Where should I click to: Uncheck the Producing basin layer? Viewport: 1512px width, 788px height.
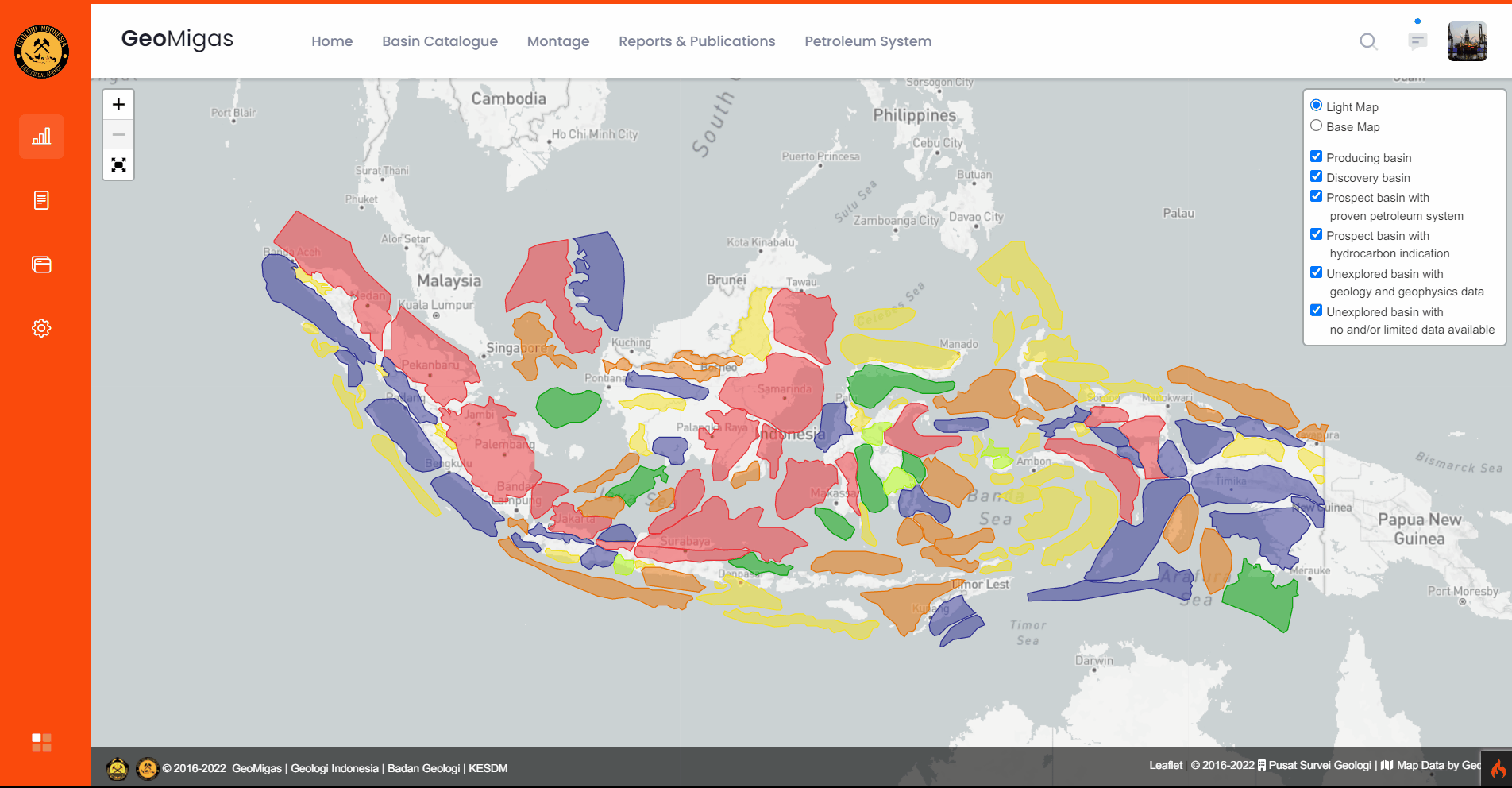coord(1317,156)
